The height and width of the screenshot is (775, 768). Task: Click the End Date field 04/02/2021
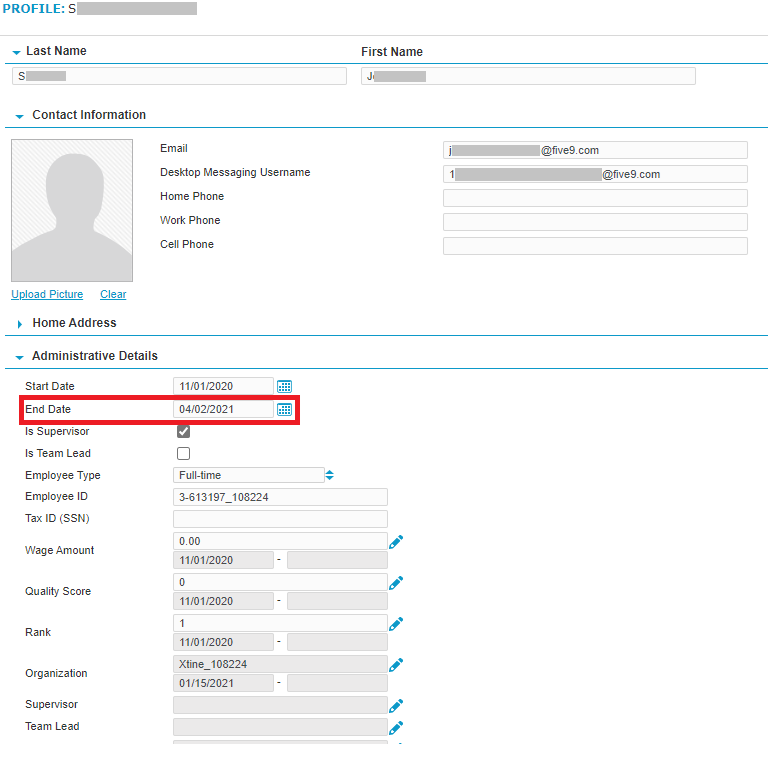point(223,409)
